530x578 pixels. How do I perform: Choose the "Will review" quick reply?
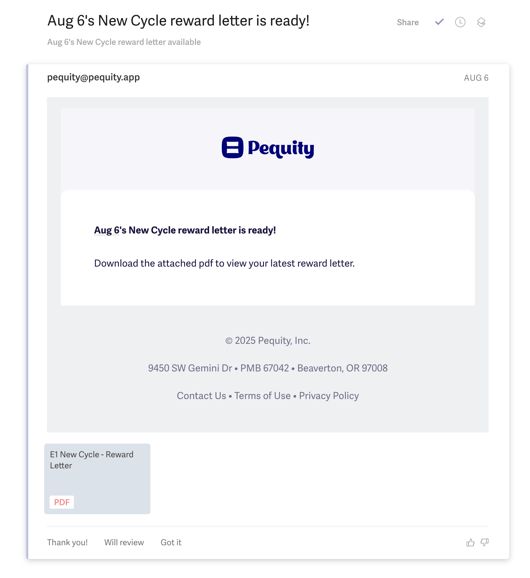coord(124,542)
